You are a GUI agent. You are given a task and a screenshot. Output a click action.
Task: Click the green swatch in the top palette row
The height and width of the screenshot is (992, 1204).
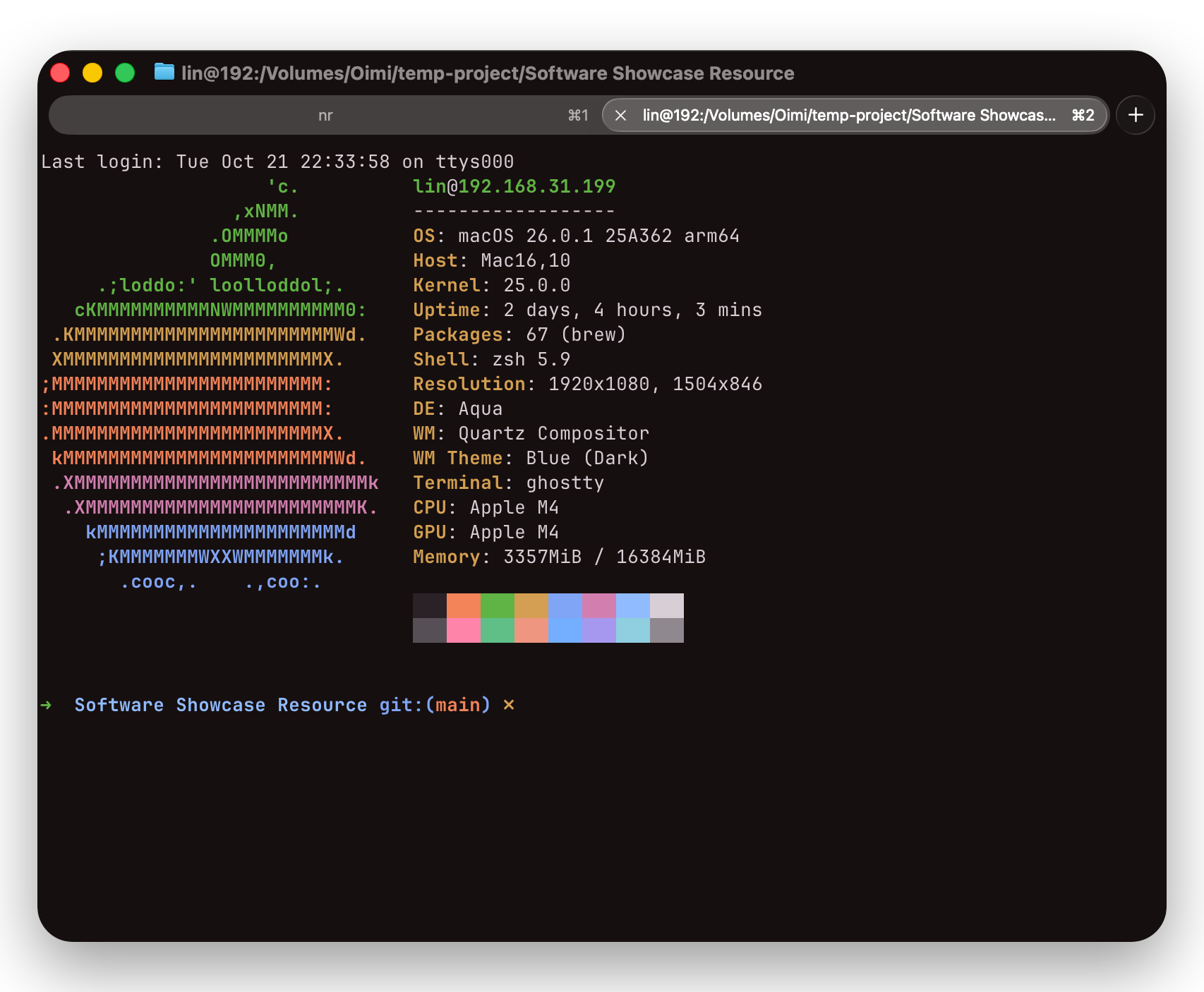click(498, 605)
